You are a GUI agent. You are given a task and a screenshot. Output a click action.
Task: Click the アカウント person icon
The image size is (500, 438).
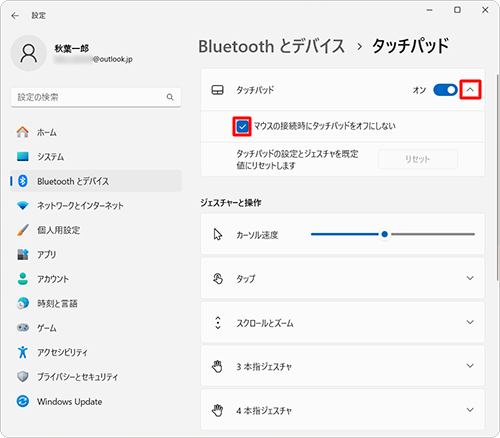click(x=23, y=279)
